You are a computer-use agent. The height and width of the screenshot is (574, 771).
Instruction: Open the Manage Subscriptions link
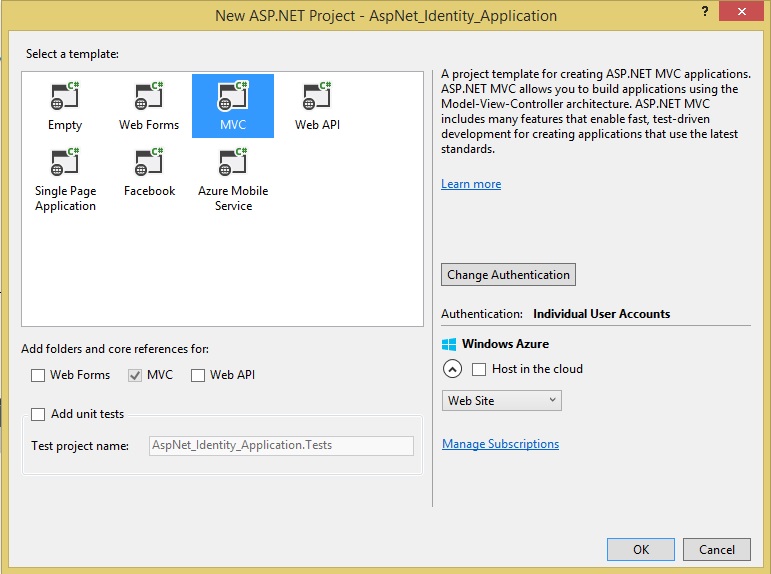(x=500, y=444)
